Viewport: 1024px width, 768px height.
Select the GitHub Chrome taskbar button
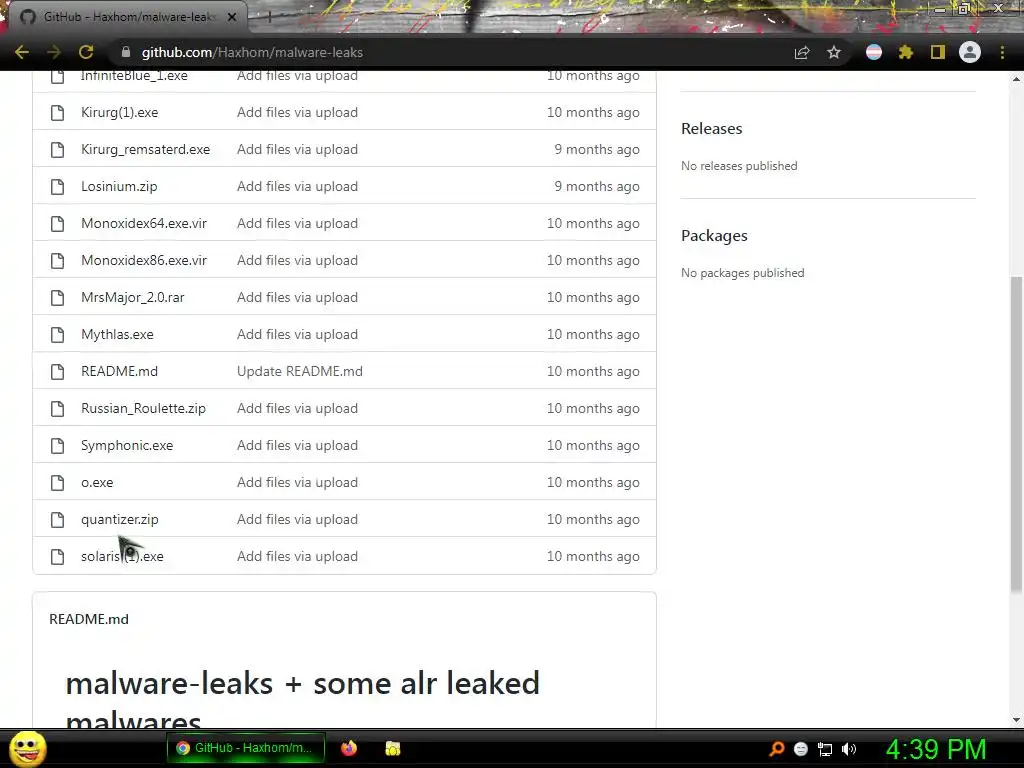(x=246, y=748)
